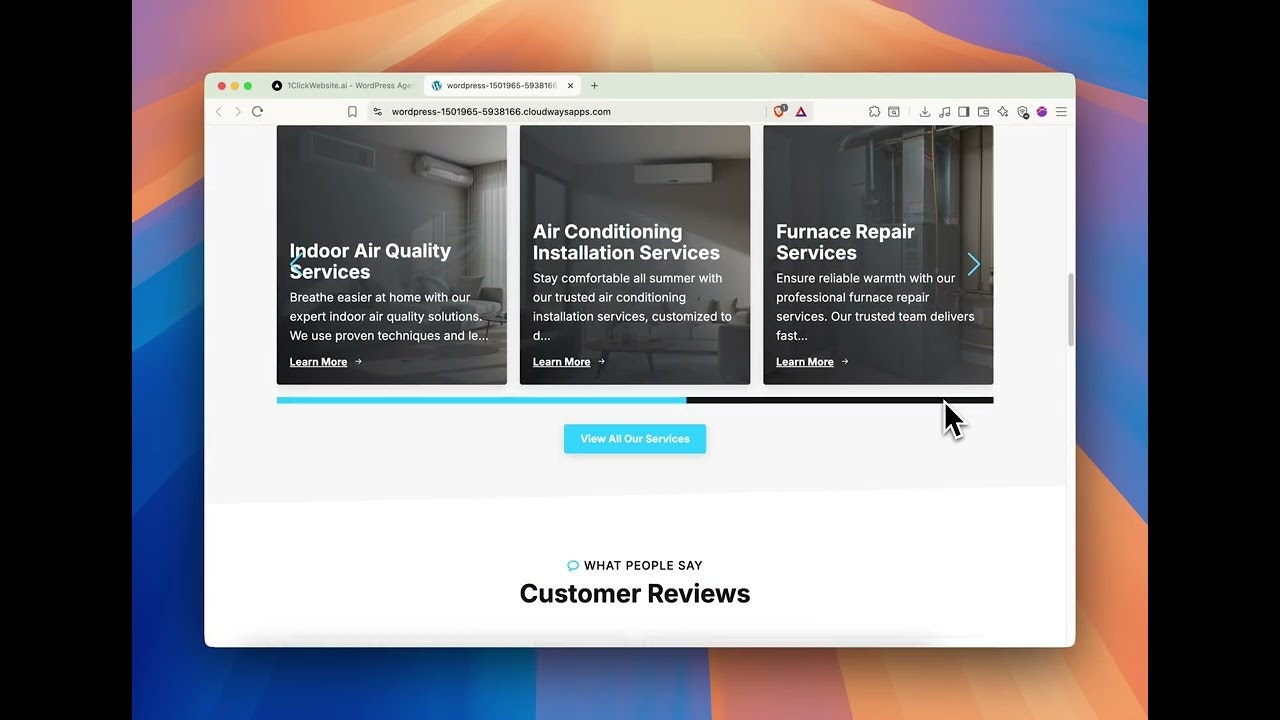Click the View All Our Services button
This screenshot has height=720, width=1280.
coord(634,438)
